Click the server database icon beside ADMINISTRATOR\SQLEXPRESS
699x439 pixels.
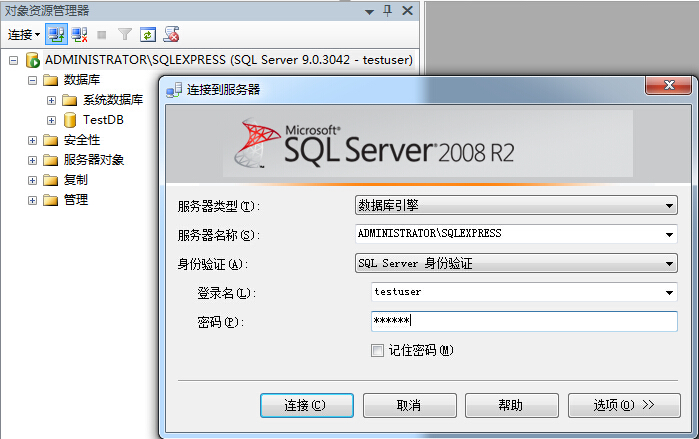(33, 60)
